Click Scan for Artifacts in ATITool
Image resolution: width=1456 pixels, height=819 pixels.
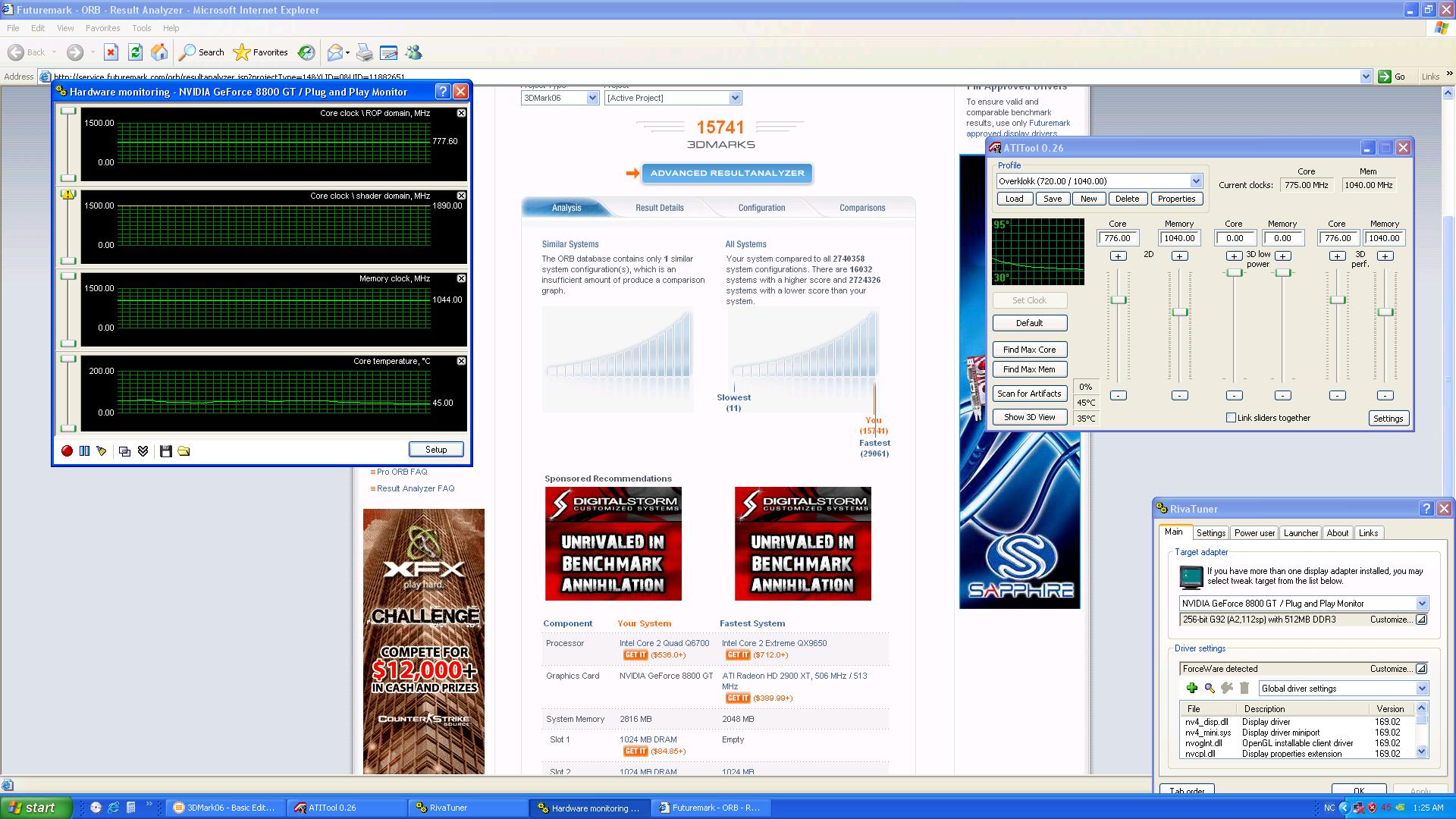(x=1029, y=394)
